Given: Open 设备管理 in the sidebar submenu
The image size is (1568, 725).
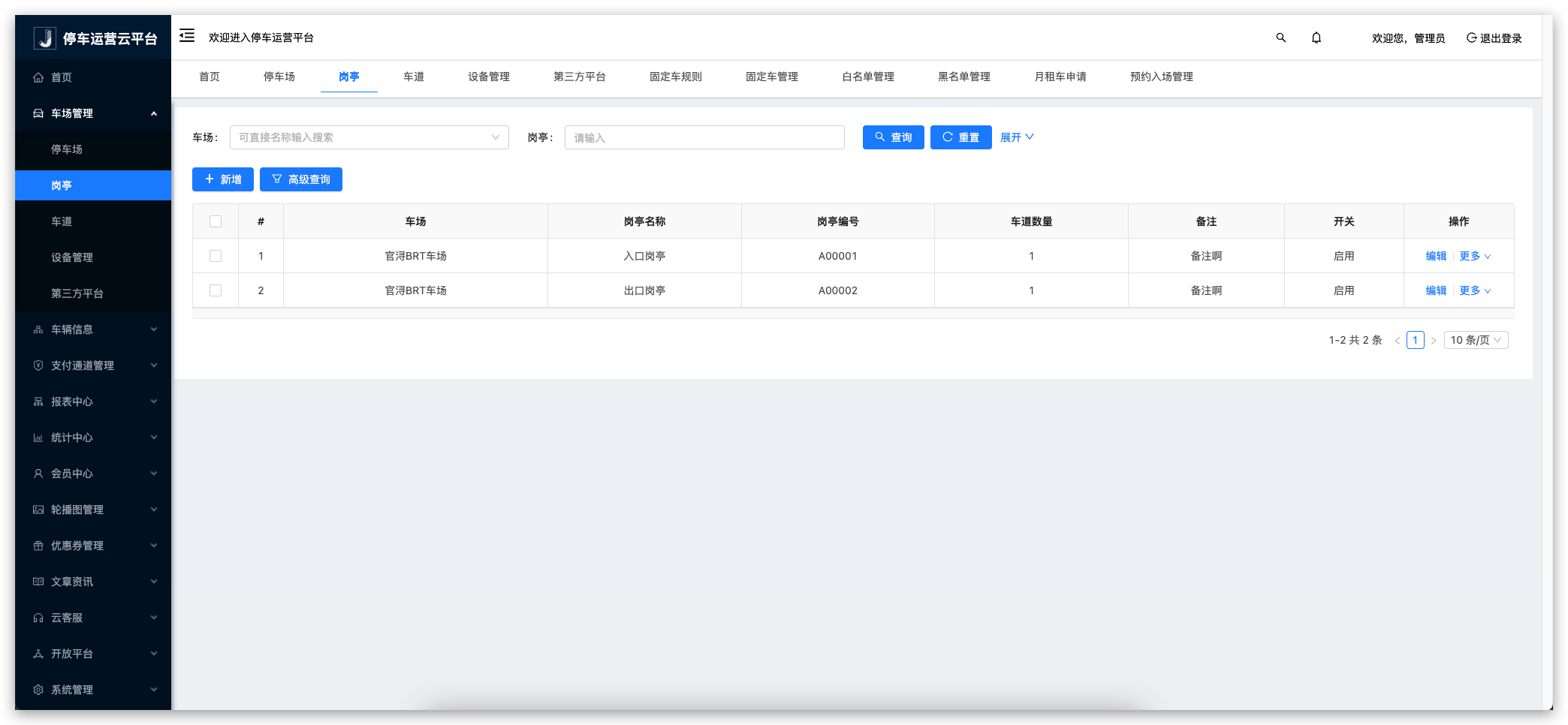Looking at the screenshot, I should coord(93,257).
